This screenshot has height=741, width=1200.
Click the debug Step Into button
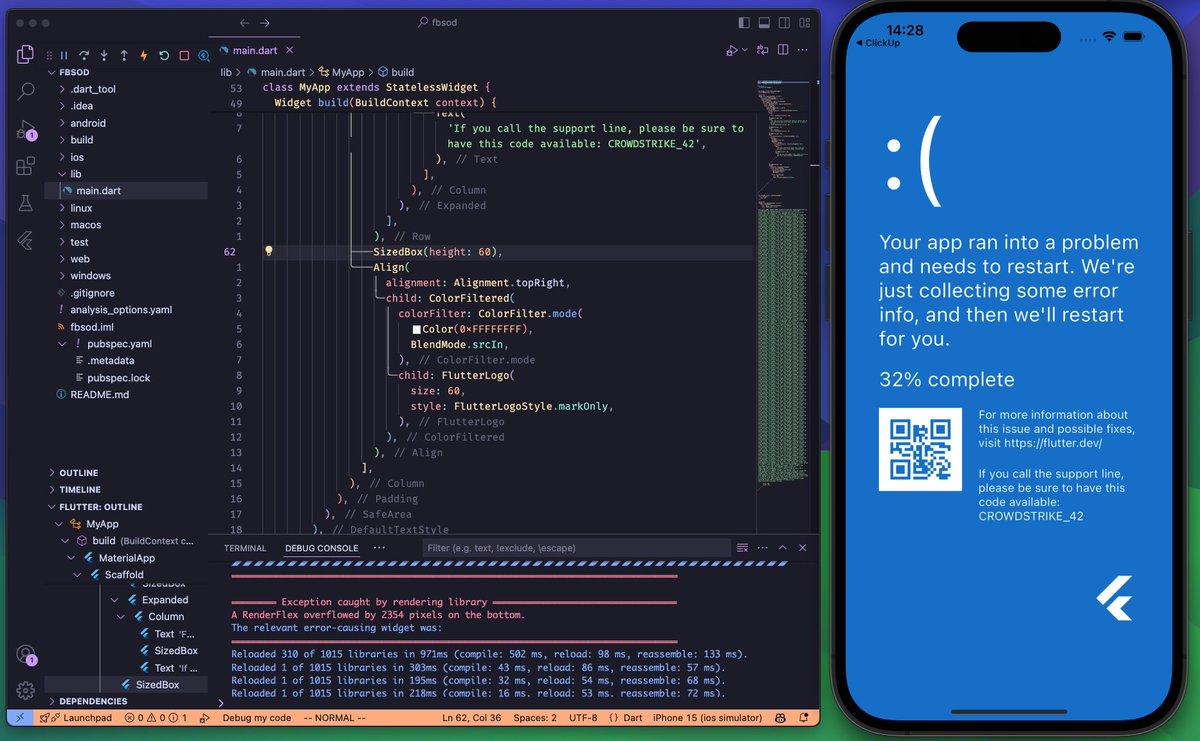point(104,56)
